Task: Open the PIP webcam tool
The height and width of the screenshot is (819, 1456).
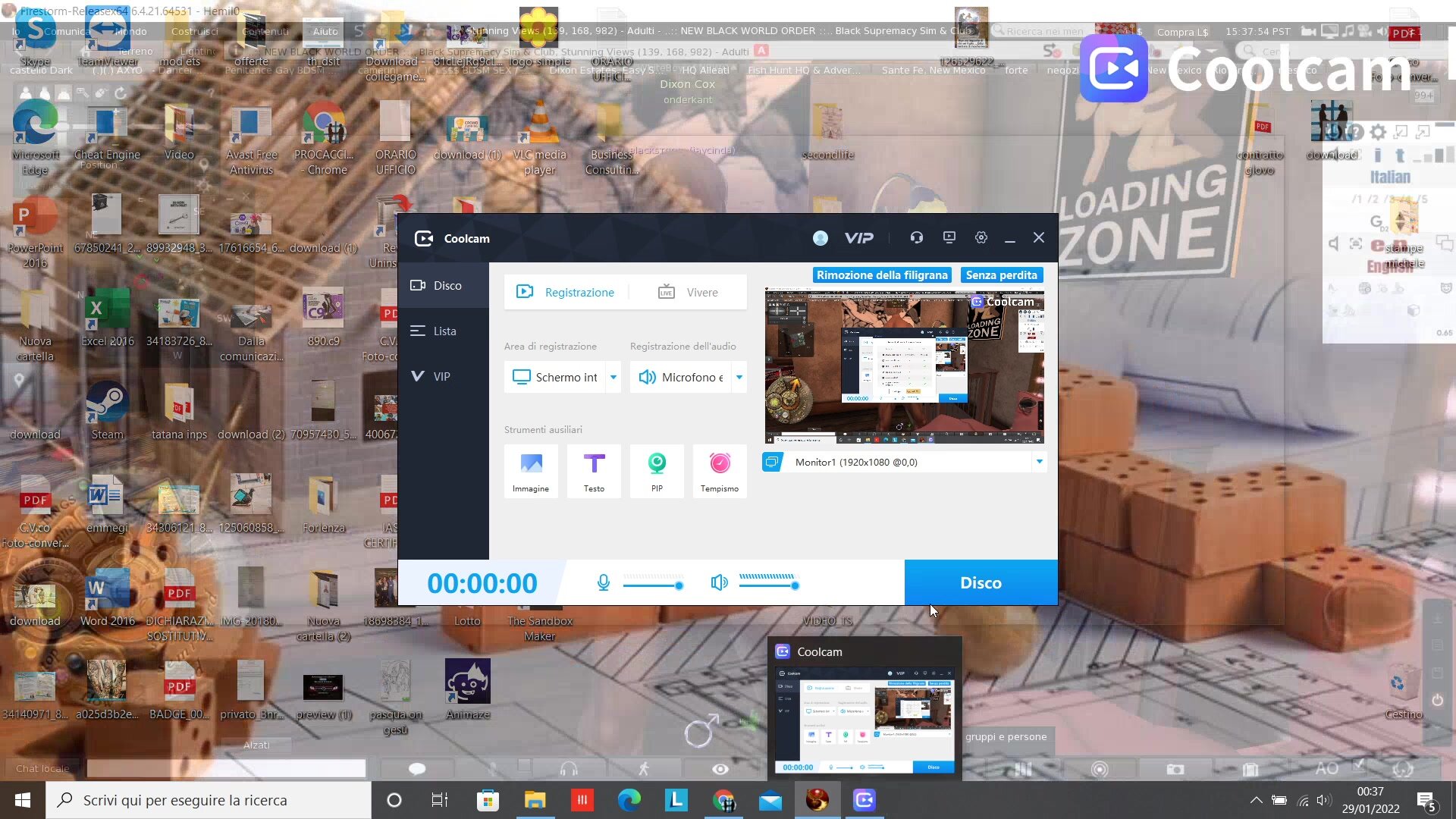Action: (x=657, y=470)
